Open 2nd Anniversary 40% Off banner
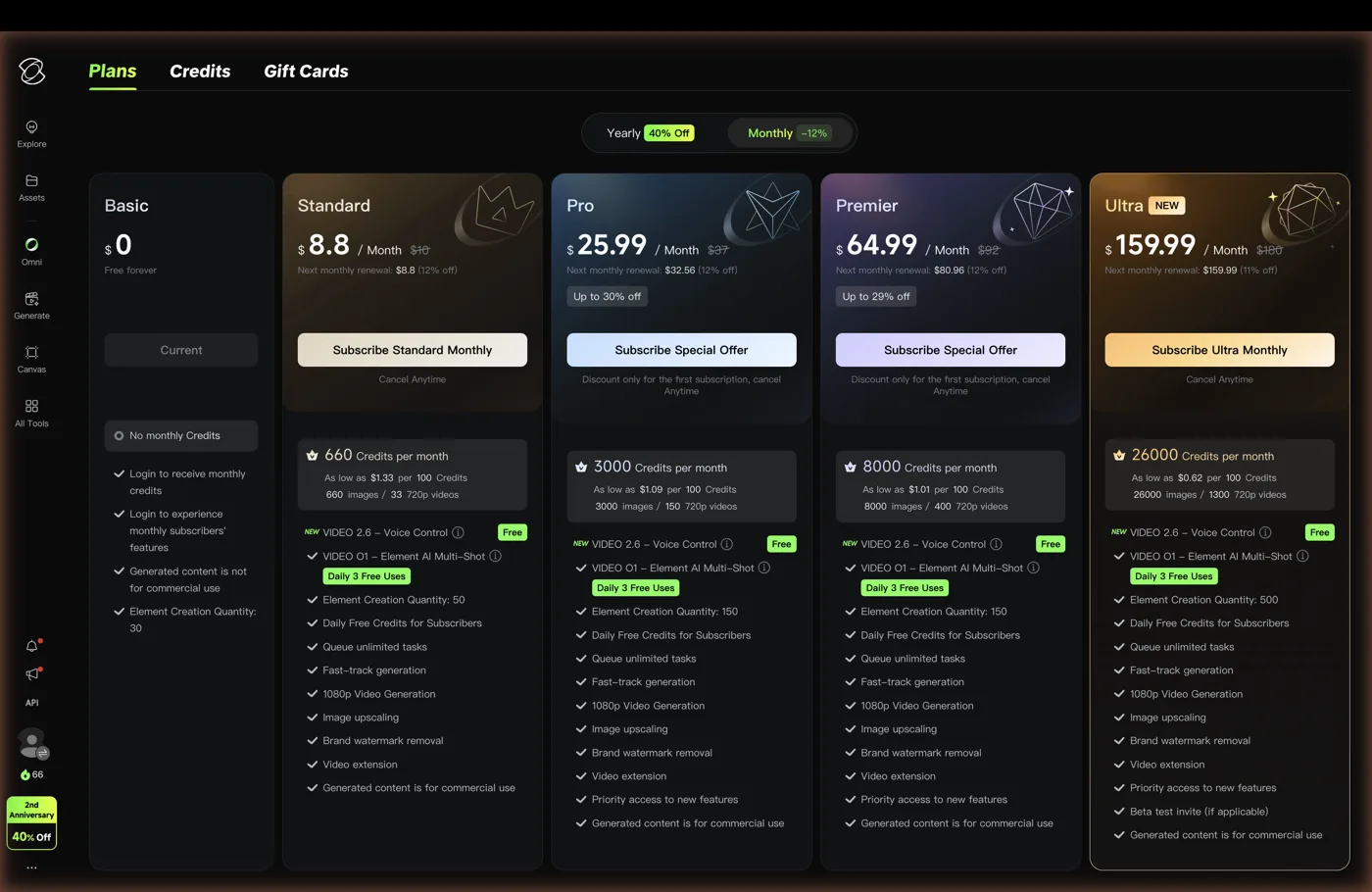This screenshot has height=892, width=1372. (31, 822)
